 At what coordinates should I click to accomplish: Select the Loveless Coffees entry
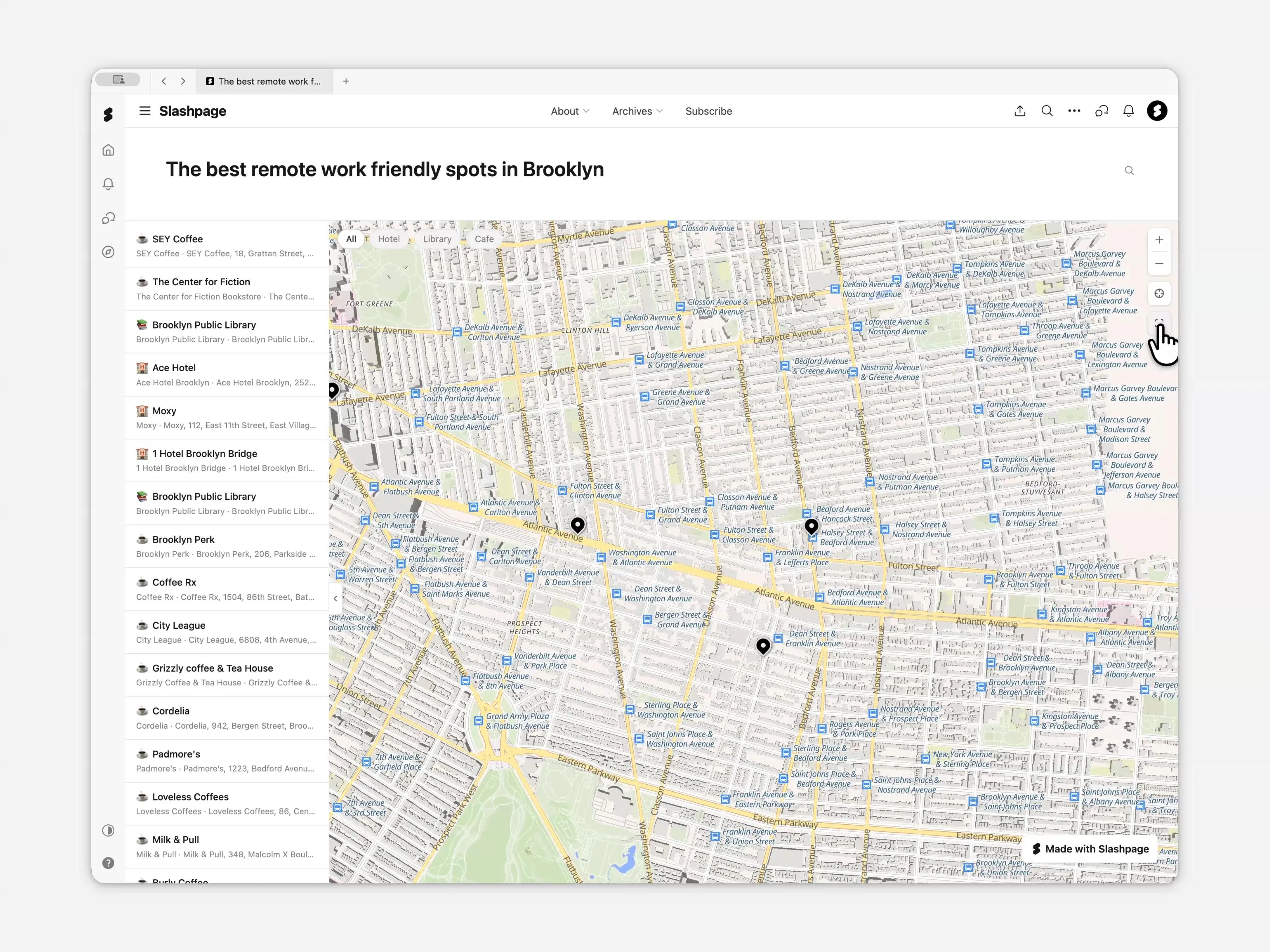tap(227, 804)
